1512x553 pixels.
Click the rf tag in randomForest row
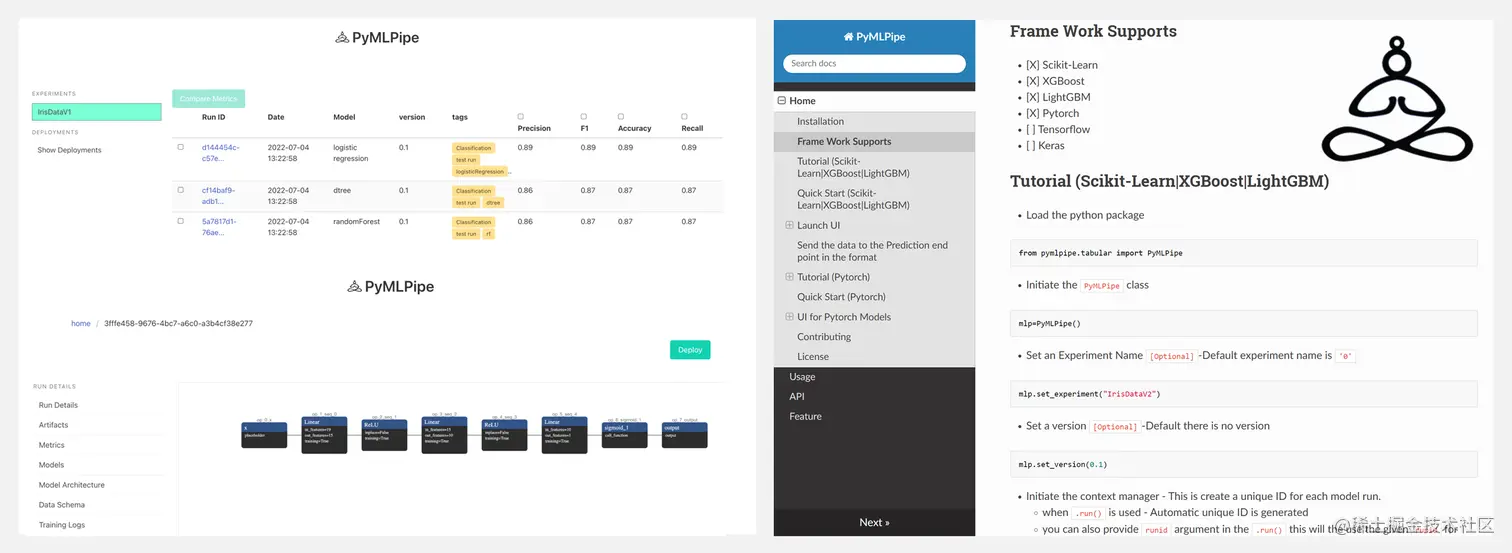click(x=489, y=233)
